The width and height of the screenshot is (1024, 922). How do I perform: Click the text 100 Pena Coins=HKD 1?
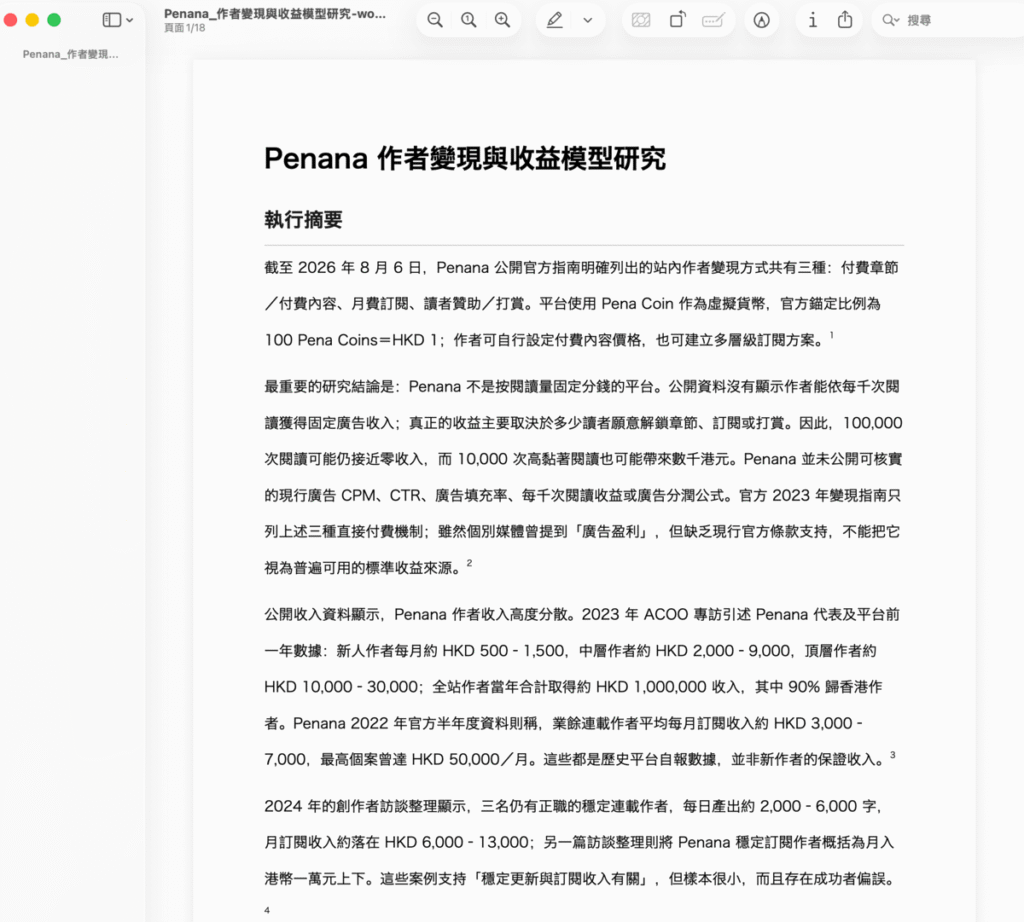pyautogui.click(x=353, y=340)
